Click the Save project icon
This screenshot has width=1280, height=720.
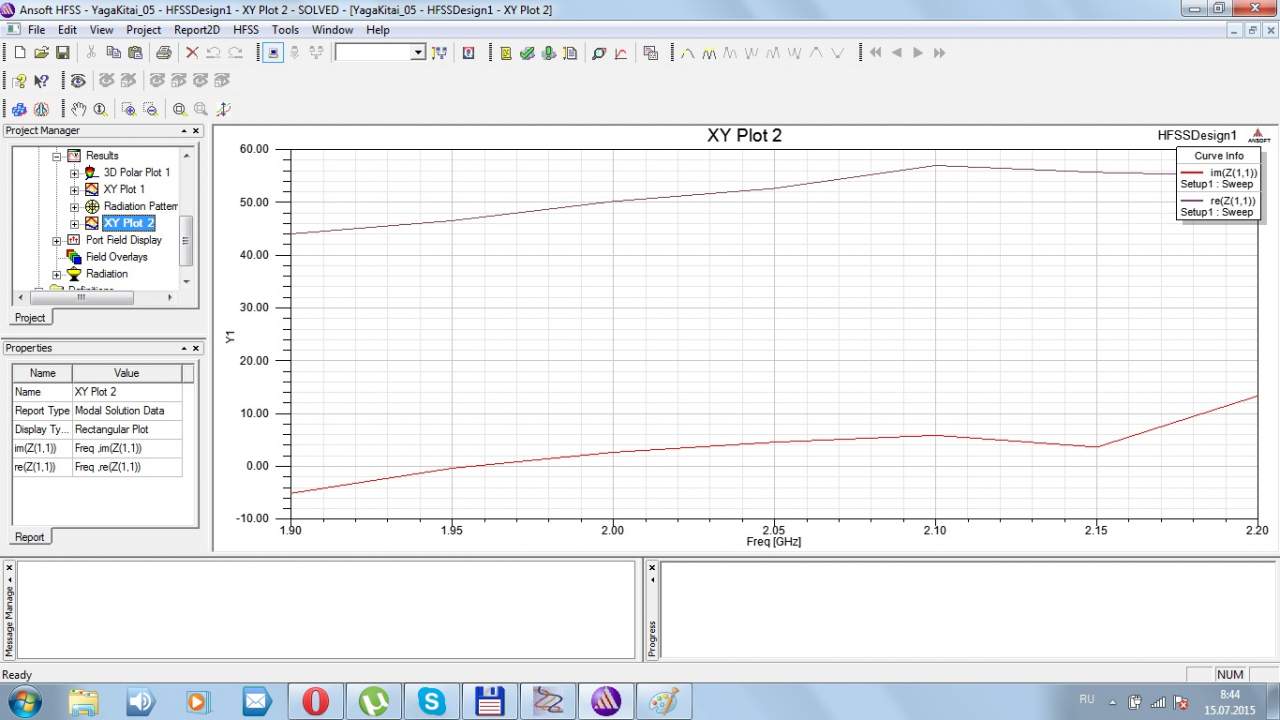(x=62, y=53)
